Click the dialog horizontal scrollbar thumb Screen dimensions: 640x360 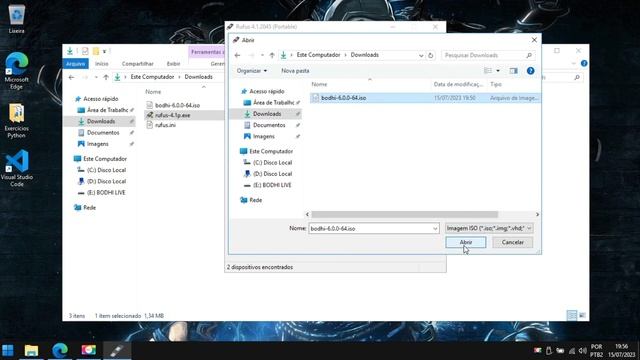404,214
